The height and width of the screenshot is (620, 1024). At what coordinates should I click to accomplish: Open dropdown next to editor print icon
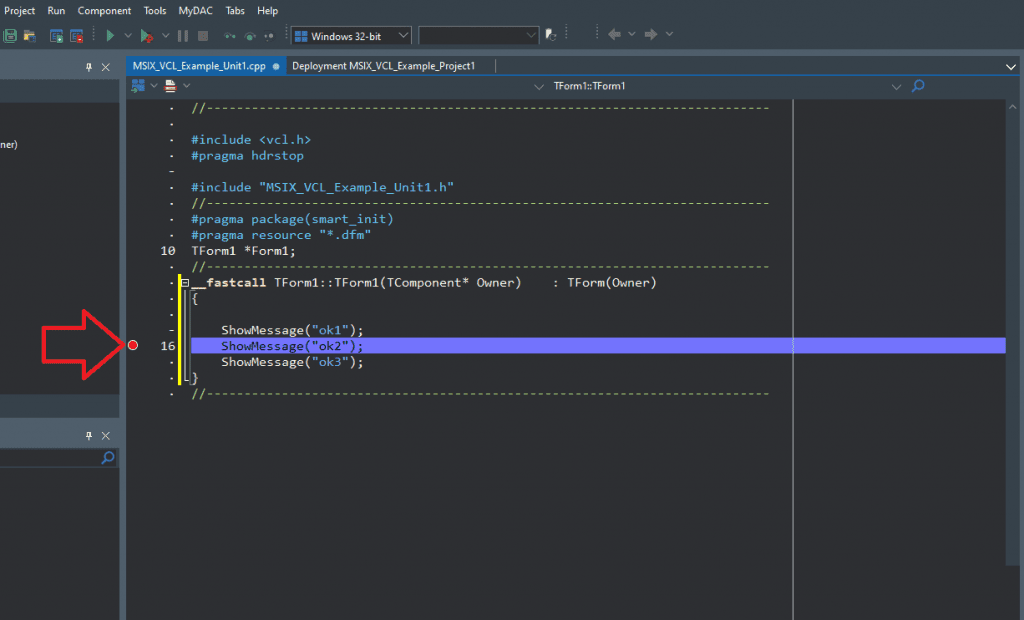pos(187,86)
